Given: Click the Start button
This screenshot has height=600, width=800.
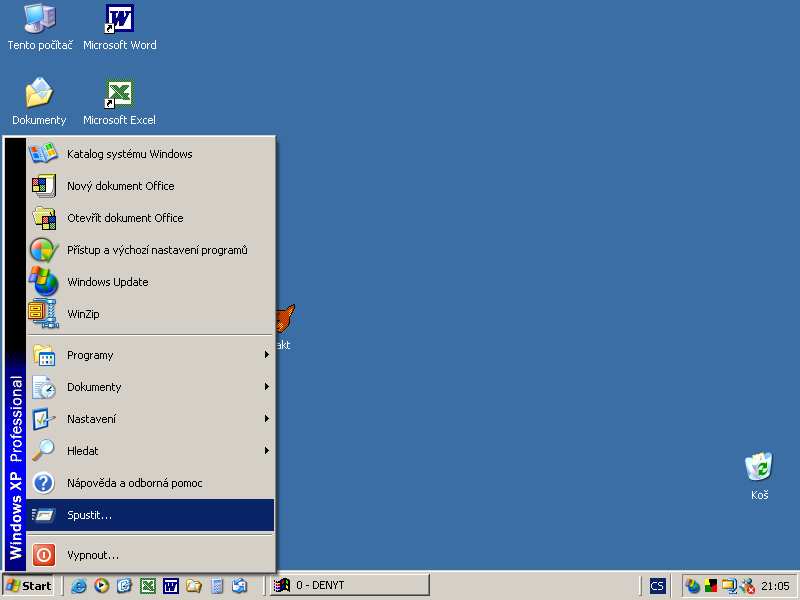Looking at the screenshot, I should tap(29, 585).
